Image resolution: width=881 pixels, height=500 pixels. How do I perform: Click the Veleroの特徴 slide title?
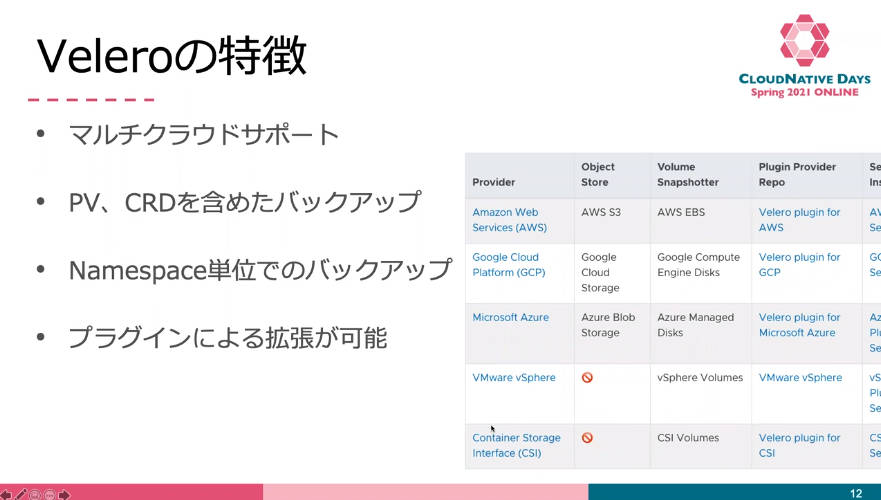(x=172, y=56)
